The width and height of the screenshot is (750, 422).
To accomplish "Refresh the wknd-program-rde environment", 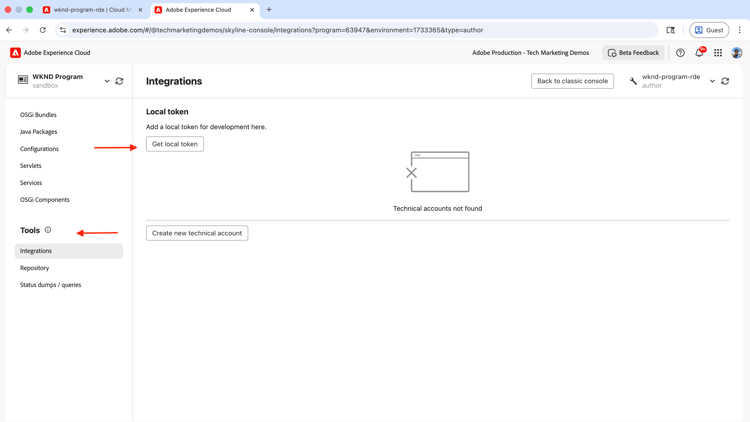I will [x=725, y=81].
